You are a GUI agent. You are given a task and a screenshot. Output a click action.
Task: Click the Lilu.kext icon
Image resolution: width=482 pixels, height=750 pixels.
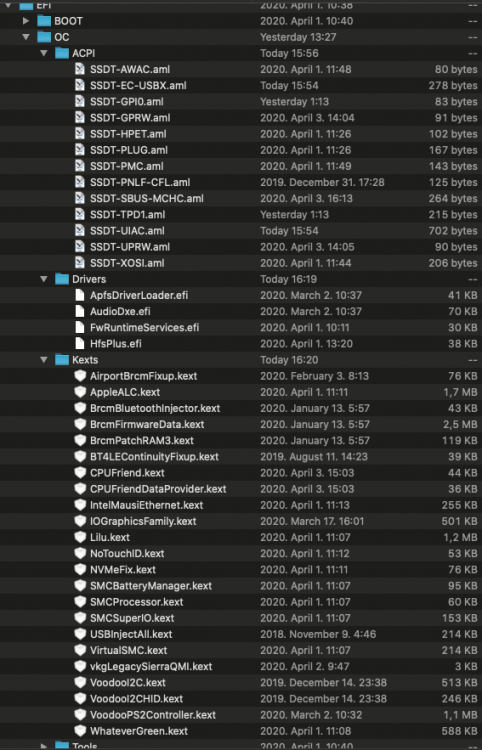click(80, 537)
